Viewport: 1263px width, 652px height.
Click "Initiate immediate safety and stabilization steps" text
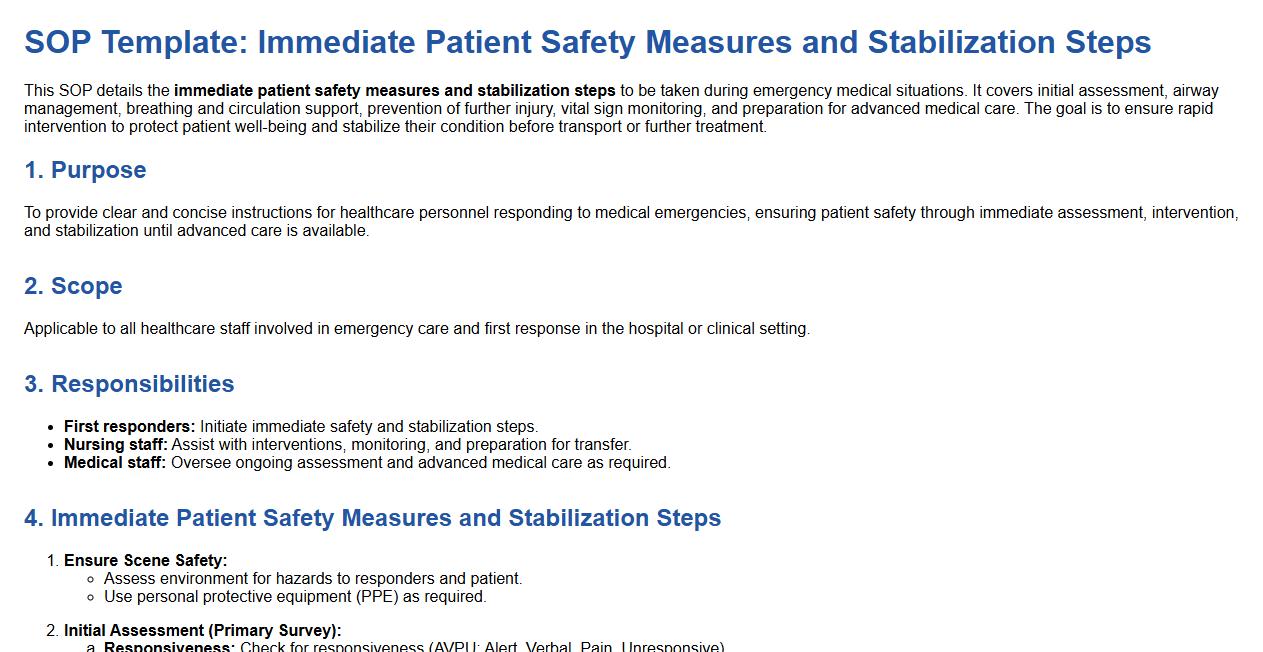click(x=368, y=427)
